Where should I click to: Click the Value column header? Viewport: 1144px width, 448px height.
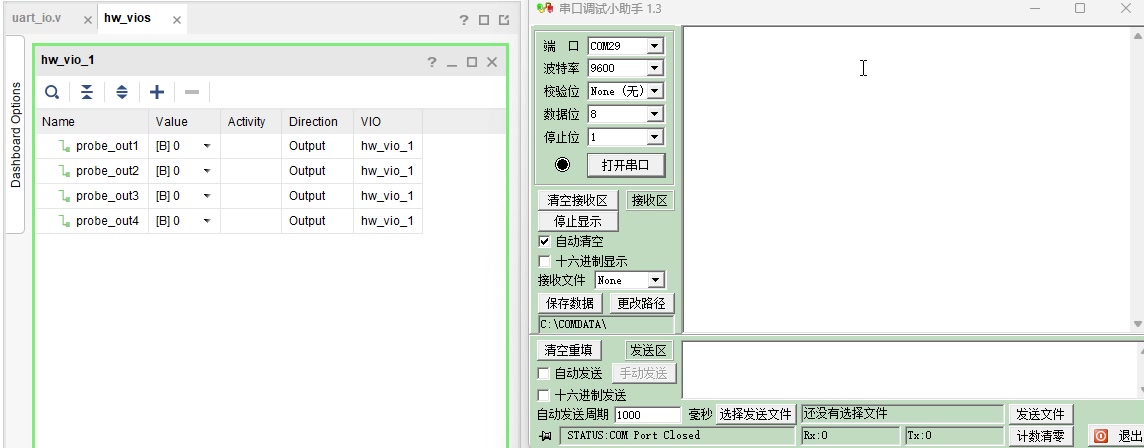171,122
